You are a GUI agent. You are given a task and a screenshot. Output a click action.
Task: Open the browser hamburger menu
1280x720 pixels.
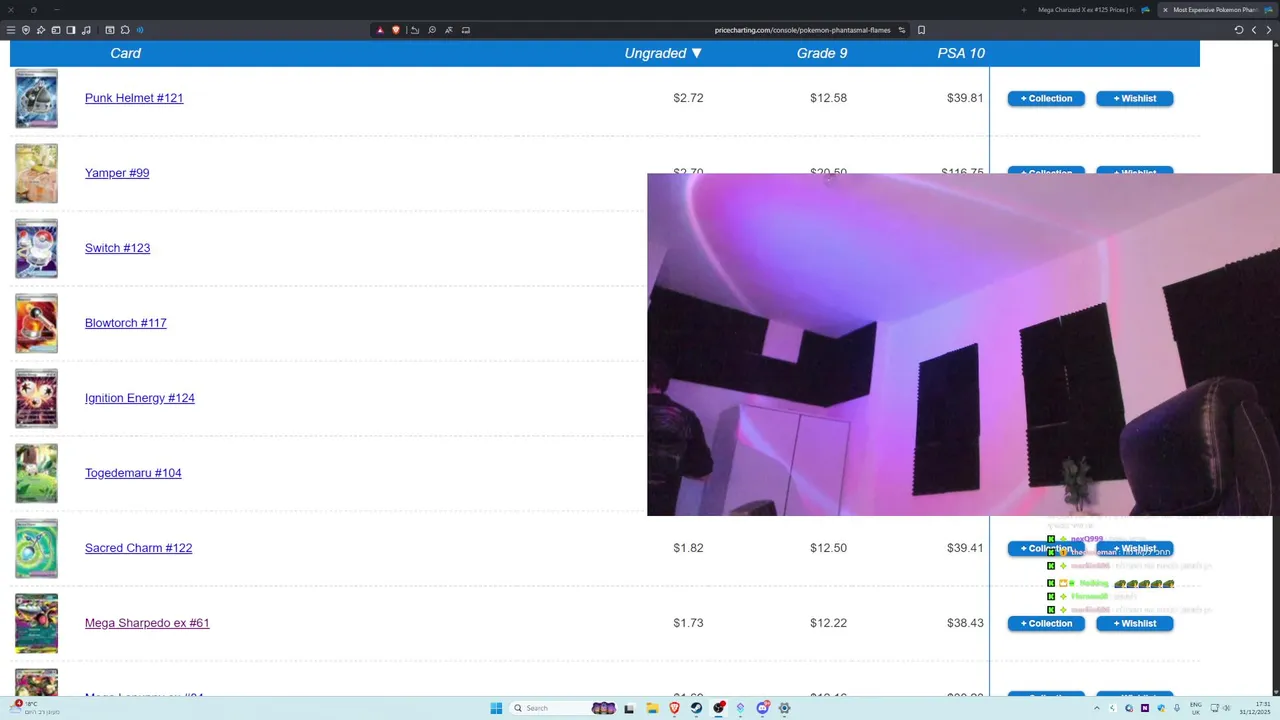(x=11, y=30)
